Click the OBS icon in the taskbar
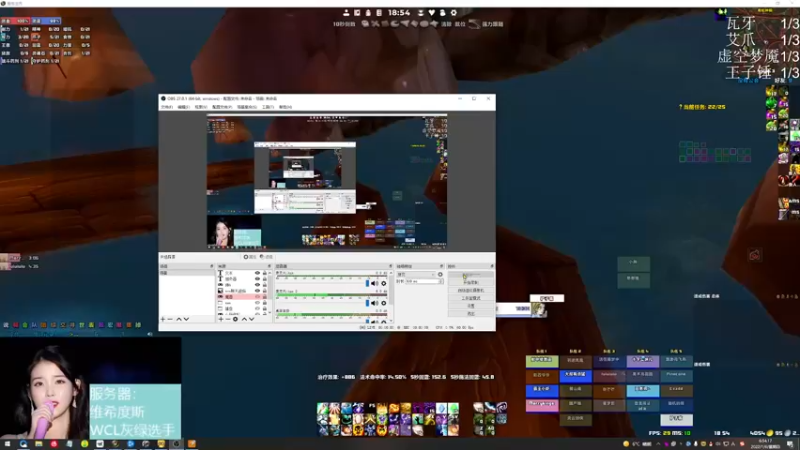 [x=177, y=444]
